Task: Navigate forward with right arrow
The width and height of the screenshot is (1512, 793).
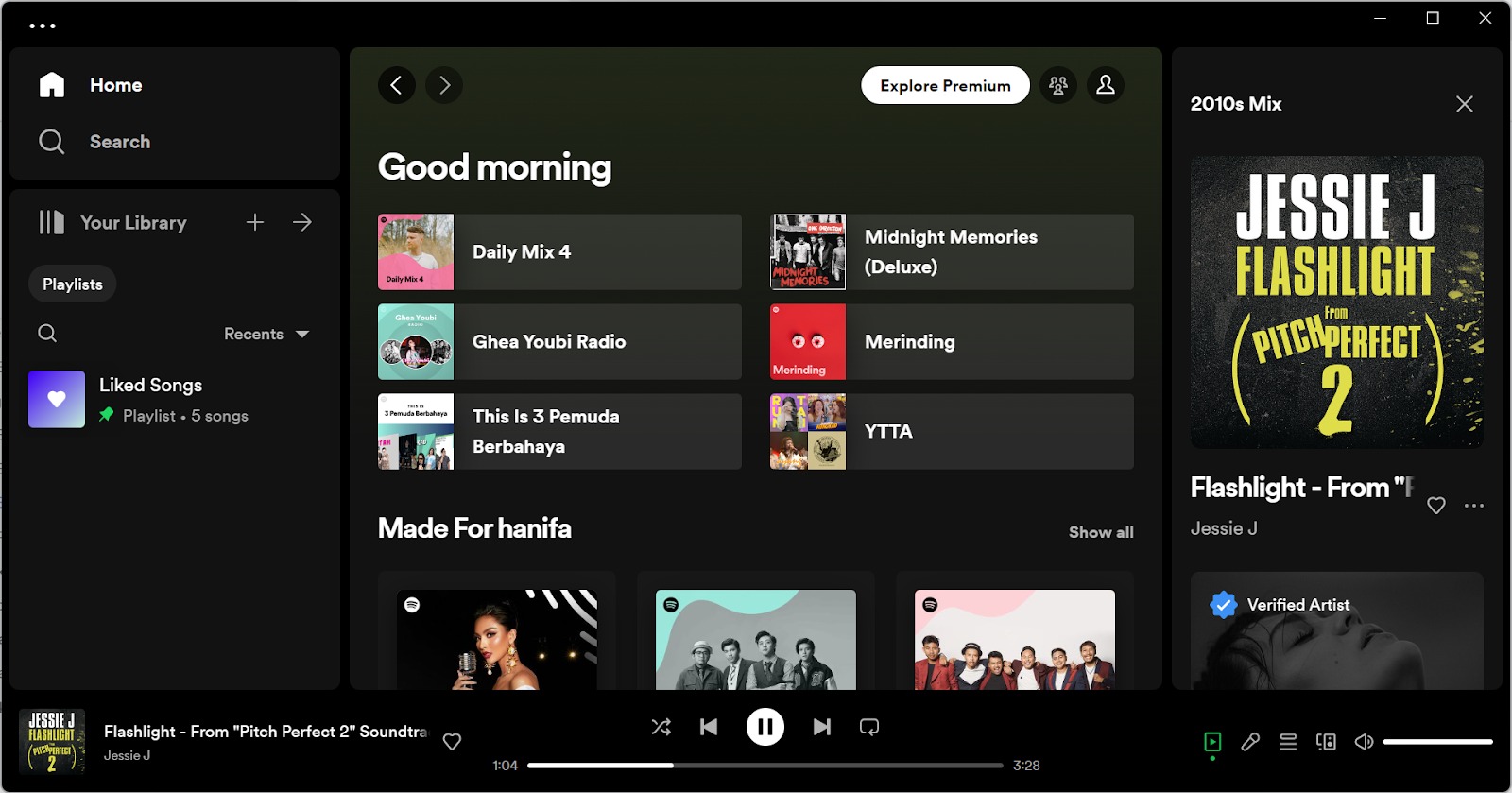Action: (444, 85)
